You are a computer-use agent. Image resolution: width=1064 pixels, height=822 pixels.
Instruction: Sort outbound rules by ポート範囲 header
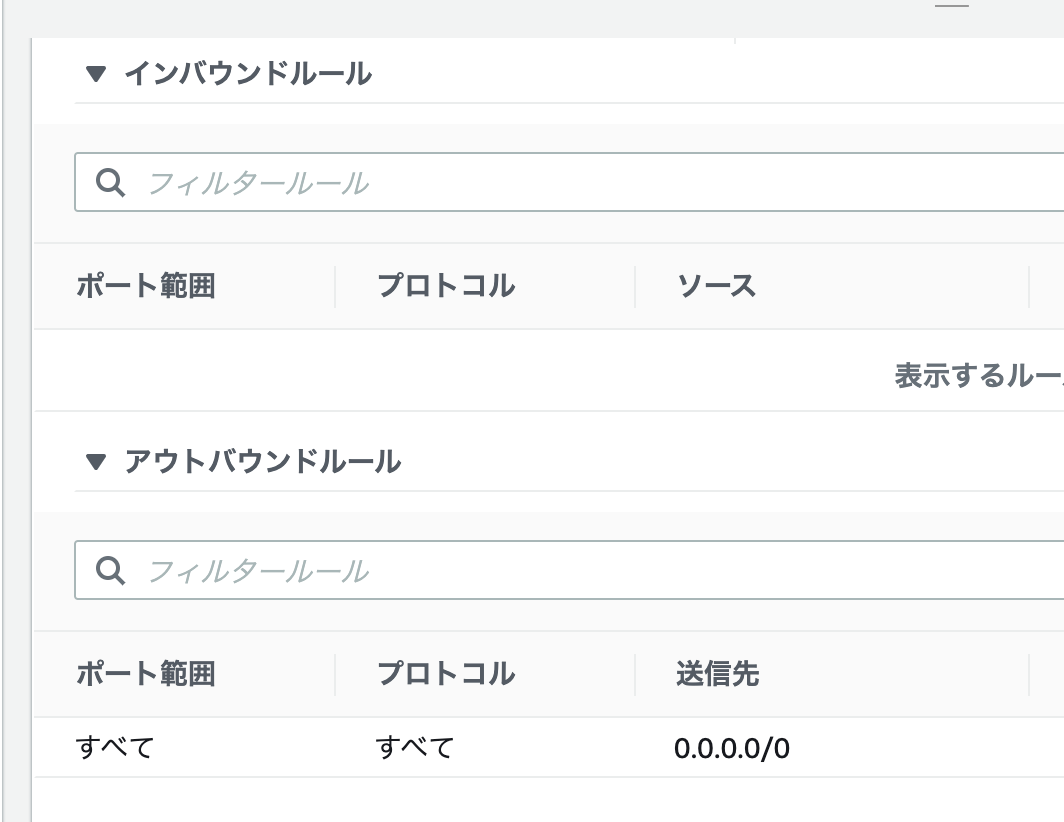(x=146, y=674)
